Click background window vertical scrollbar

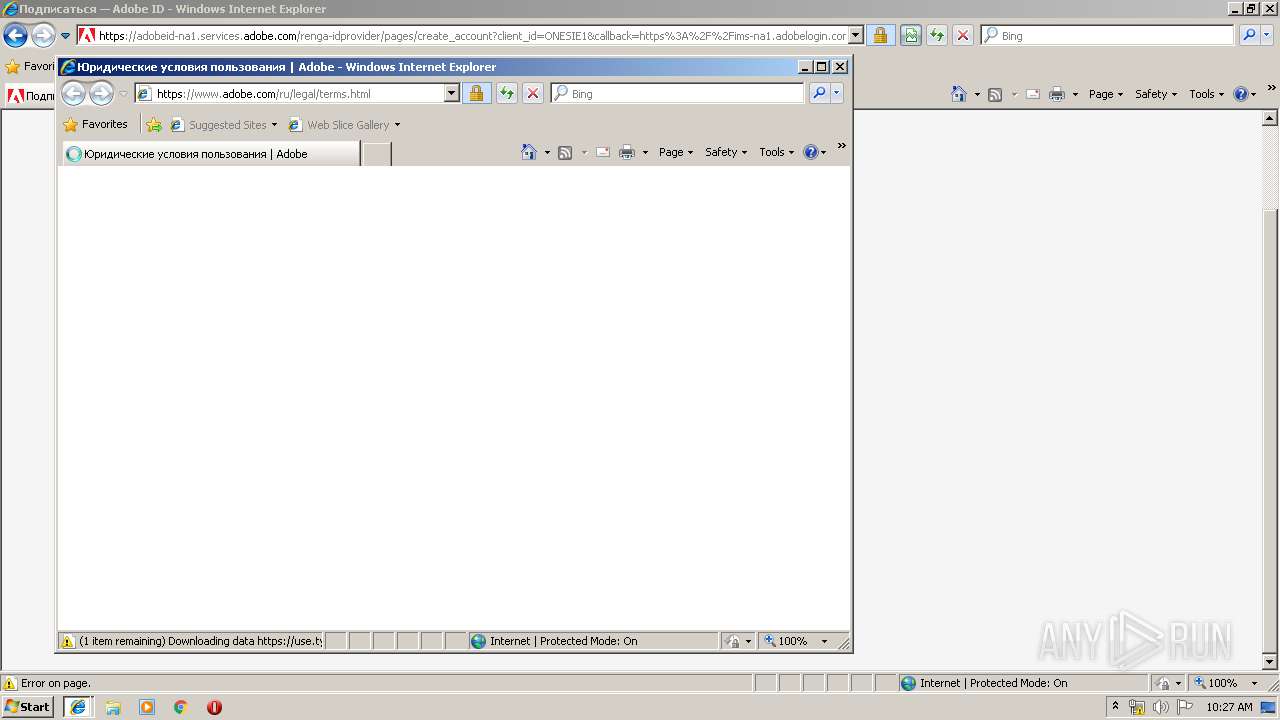(x=1270, y=388)
